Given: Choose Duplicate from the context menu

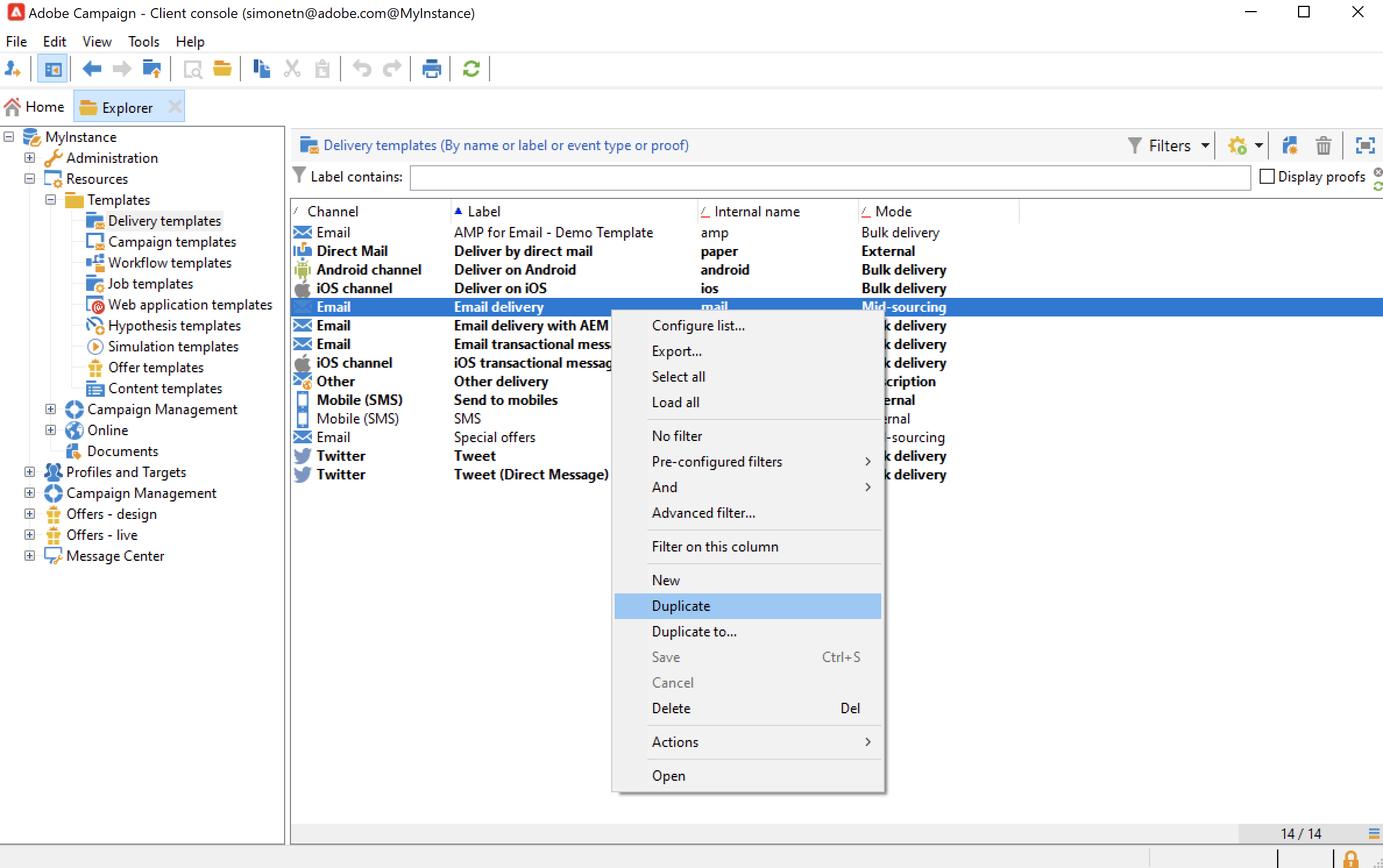Looking at the screenshot, I should [x=681, y=606].
